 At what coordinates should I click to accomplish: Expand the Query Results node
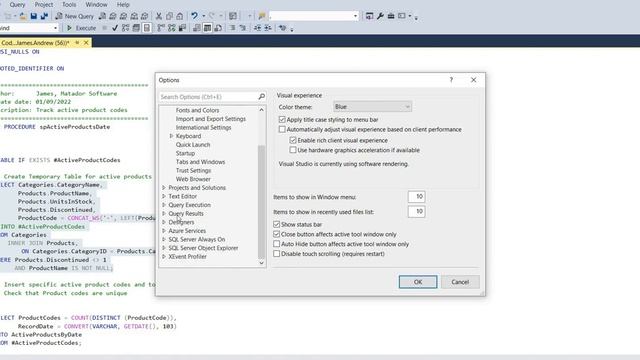coord(164,213)
